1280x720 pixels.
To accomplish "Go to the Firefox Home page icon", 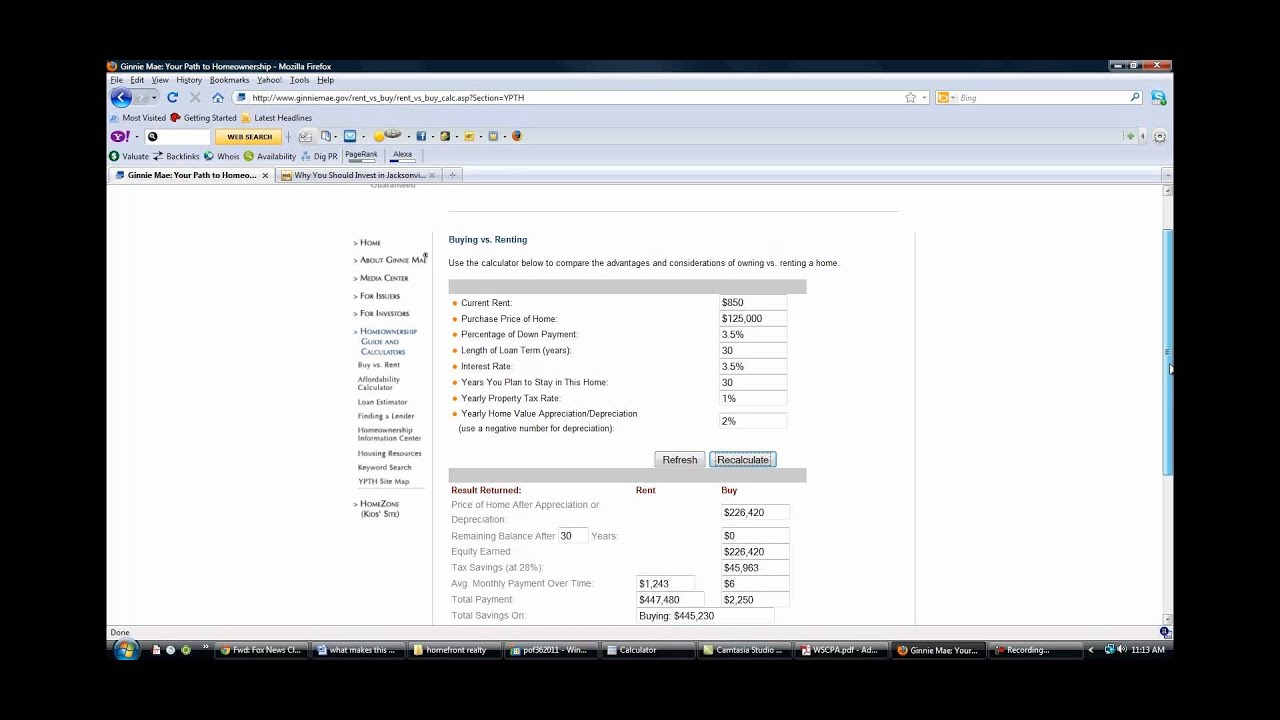I will click(x=218, y=98).
